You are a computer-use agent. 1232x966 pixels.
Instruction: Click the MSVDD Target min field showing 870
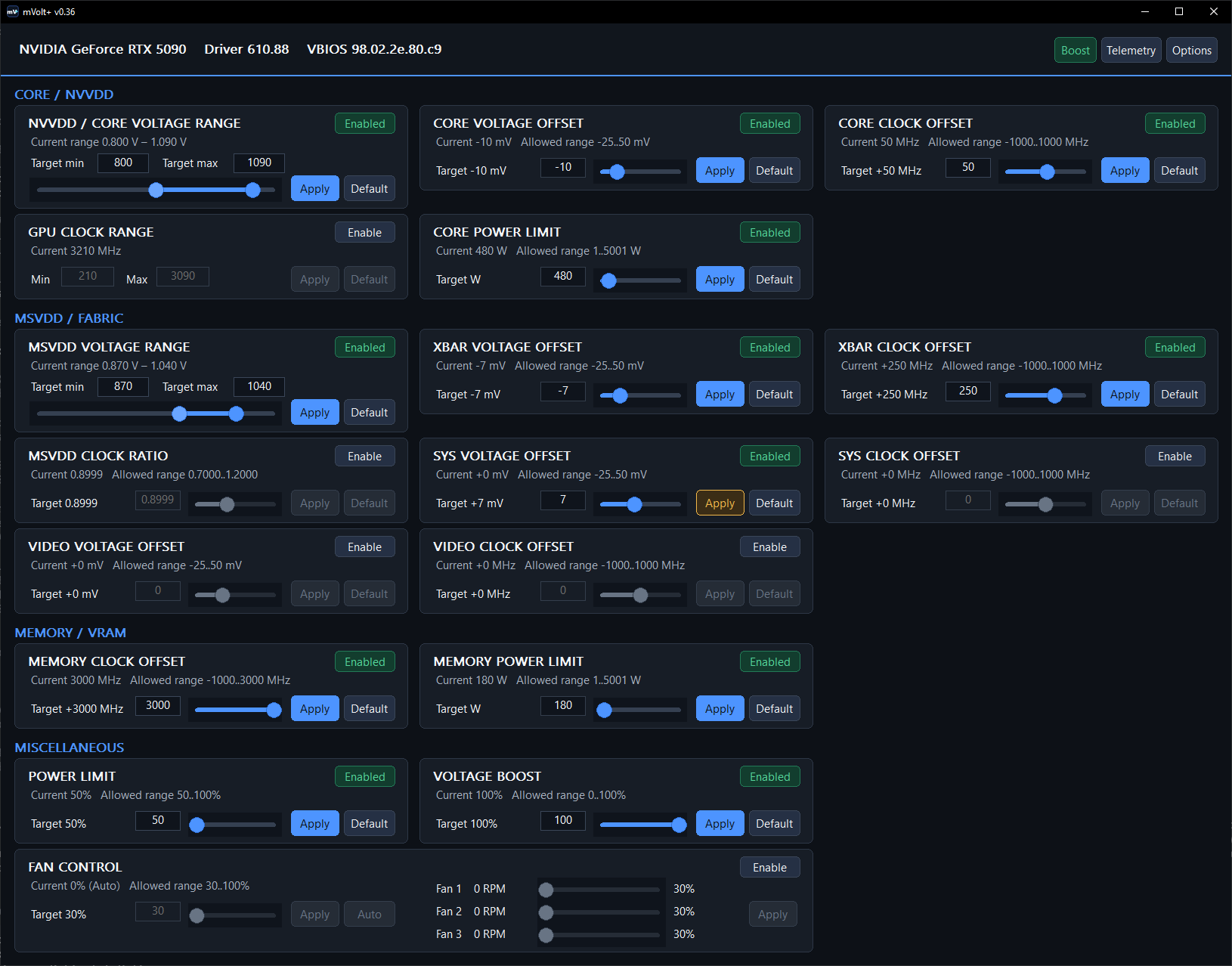pos(123,386)
